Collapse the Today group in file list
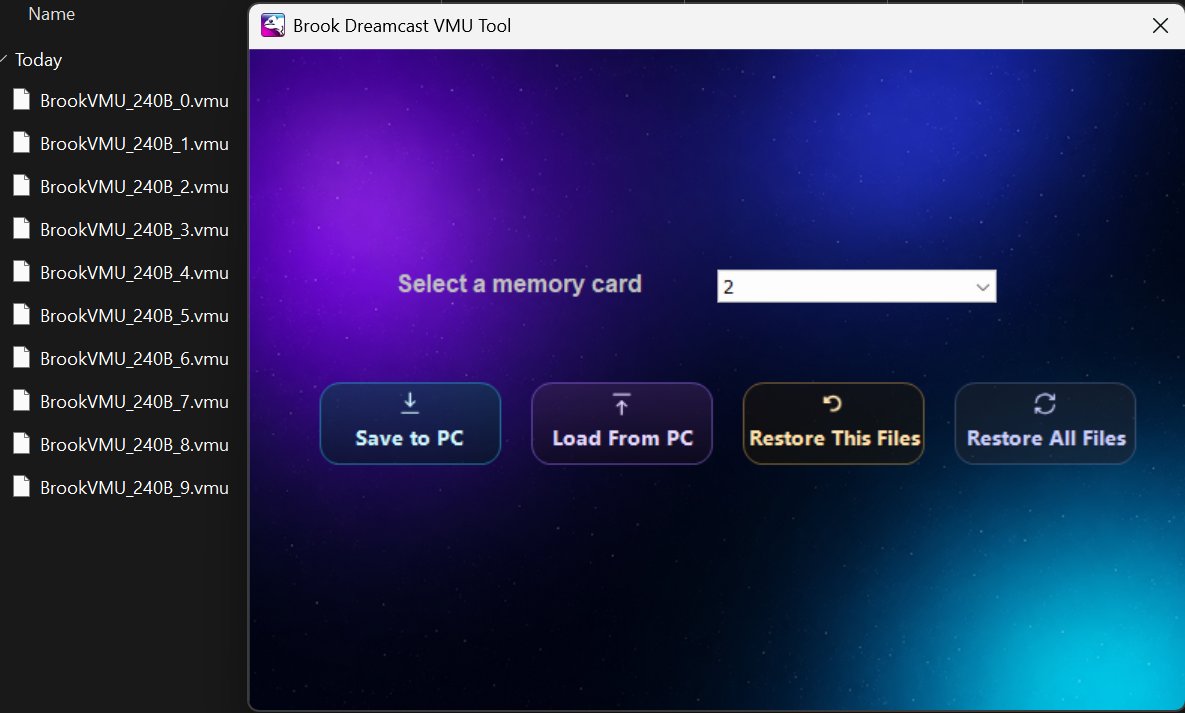The image size is (1185, 713). pyautogui.click(x=4, y=59)
